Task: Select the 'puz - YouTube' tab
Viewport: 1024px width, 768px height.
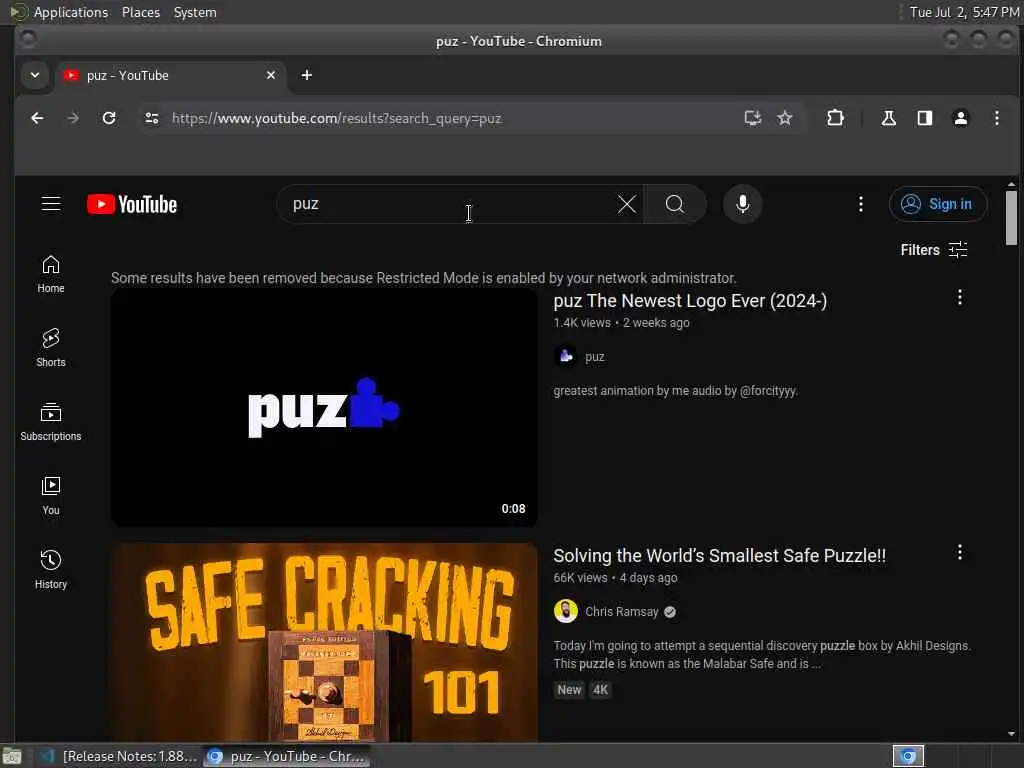Action: [x=170, y=76]
